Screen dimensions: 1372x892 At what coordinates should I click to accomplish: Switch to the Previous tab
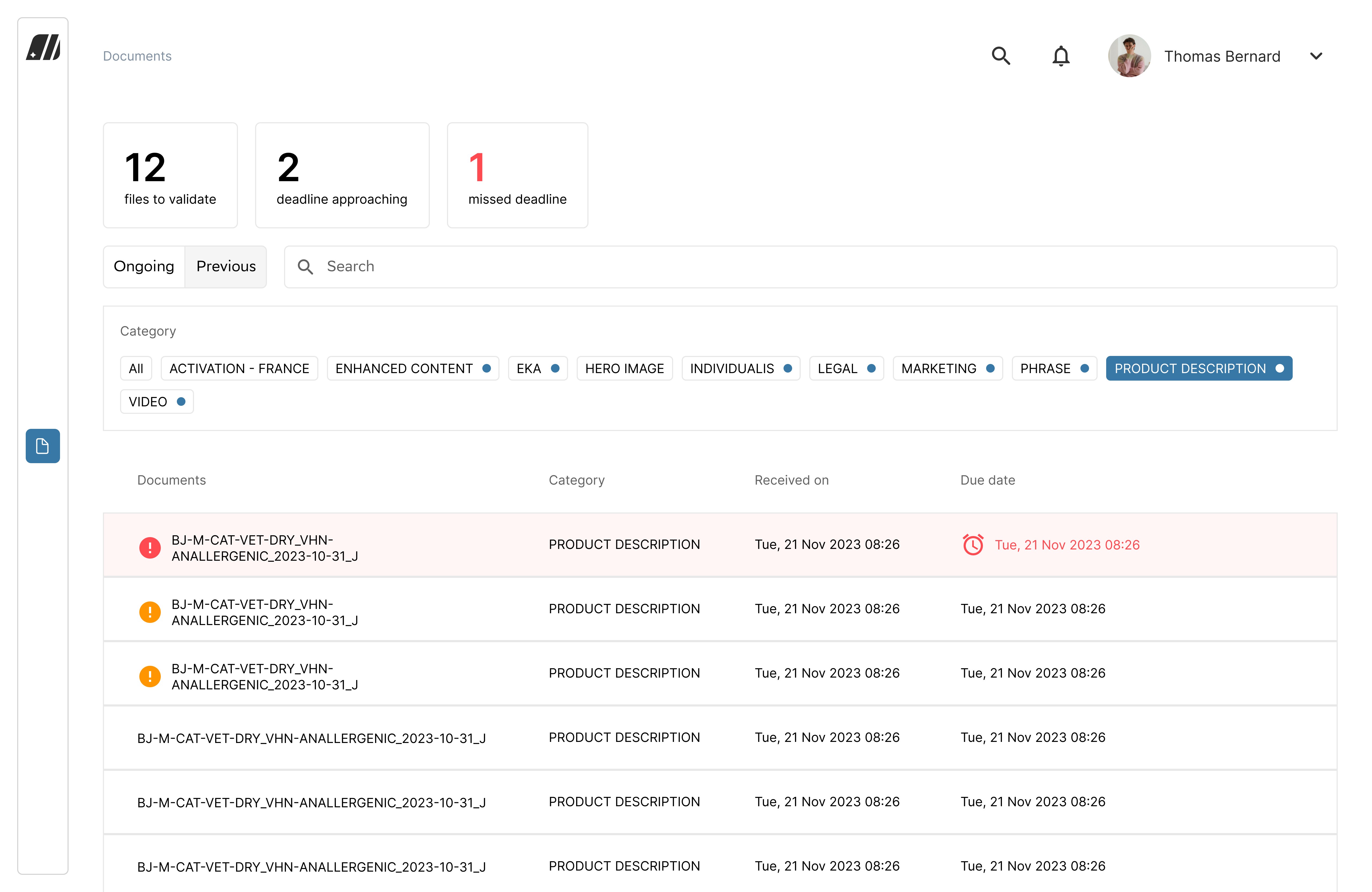[x=226, y=266]
